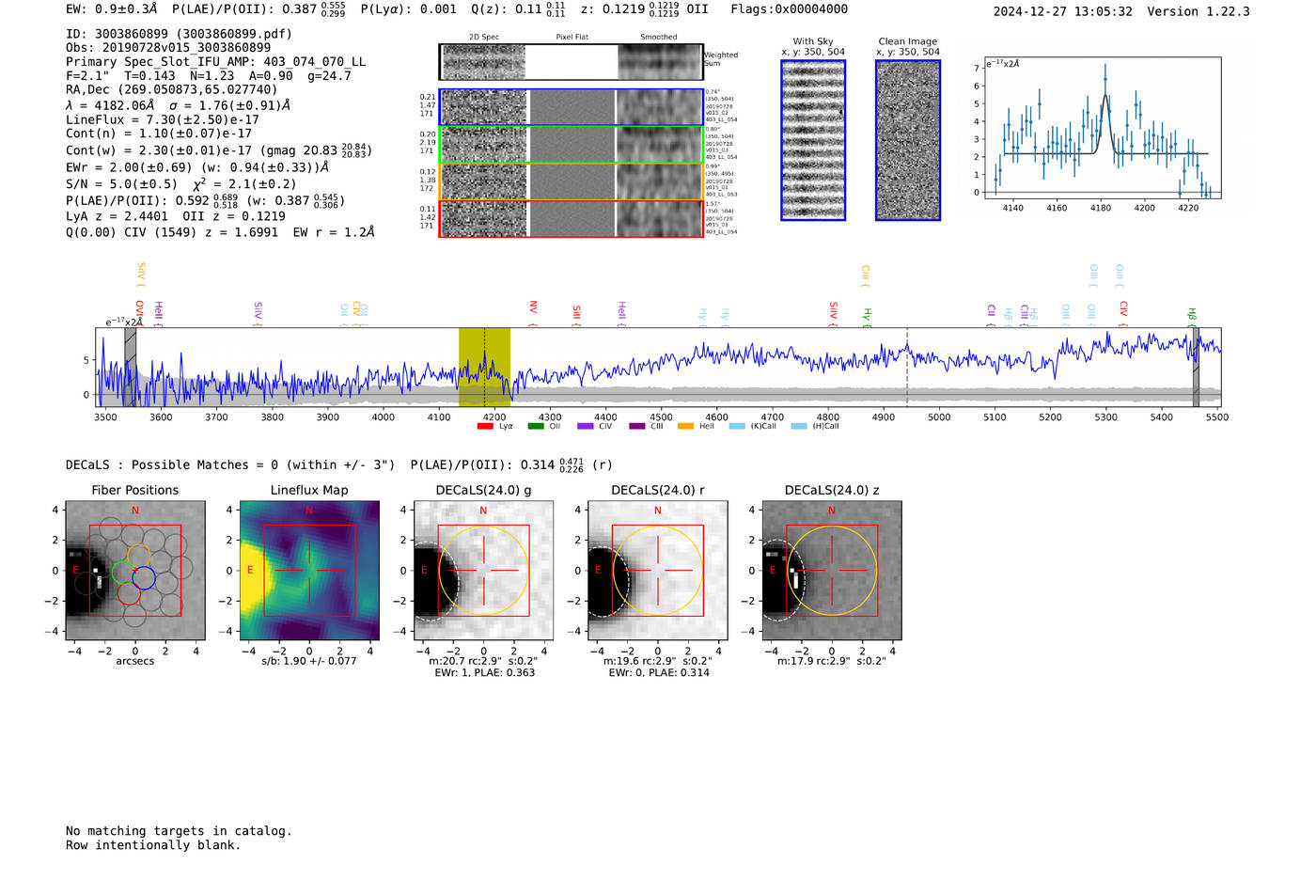Viewport: 1316px width, 896px height.
Task: Select the red-bordered 2D fiber spectrum row
Action: [x=572, y=218]
